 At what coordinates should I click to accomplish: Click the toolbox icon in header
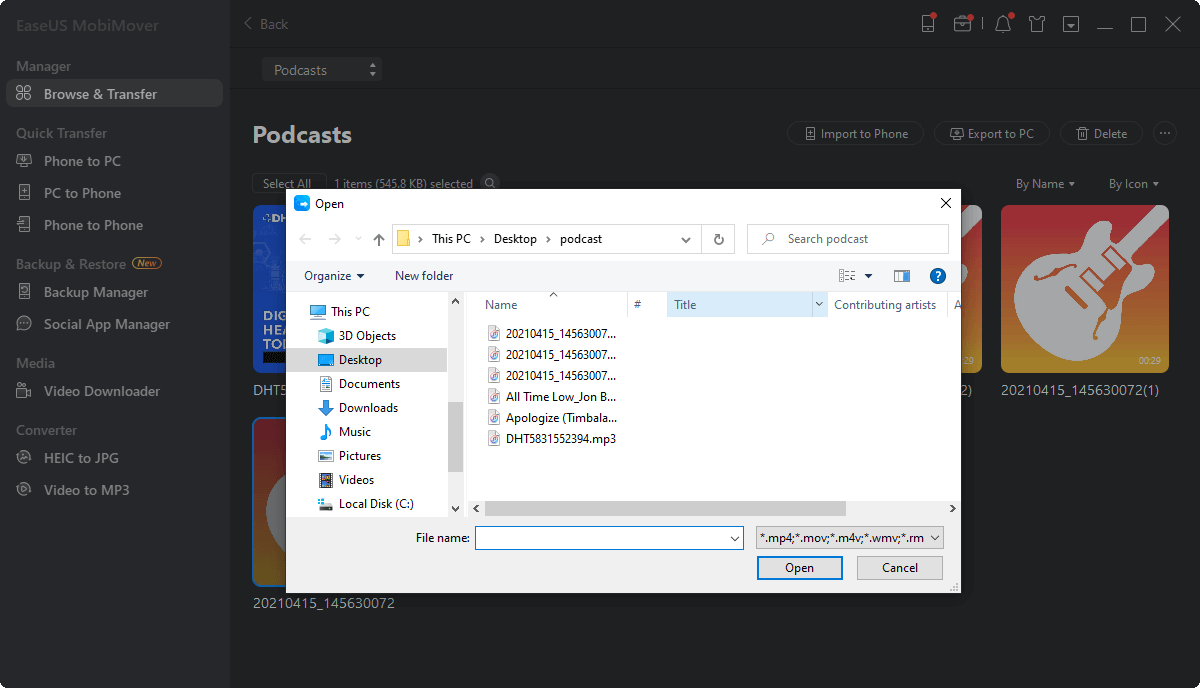(x=962, y=24)
